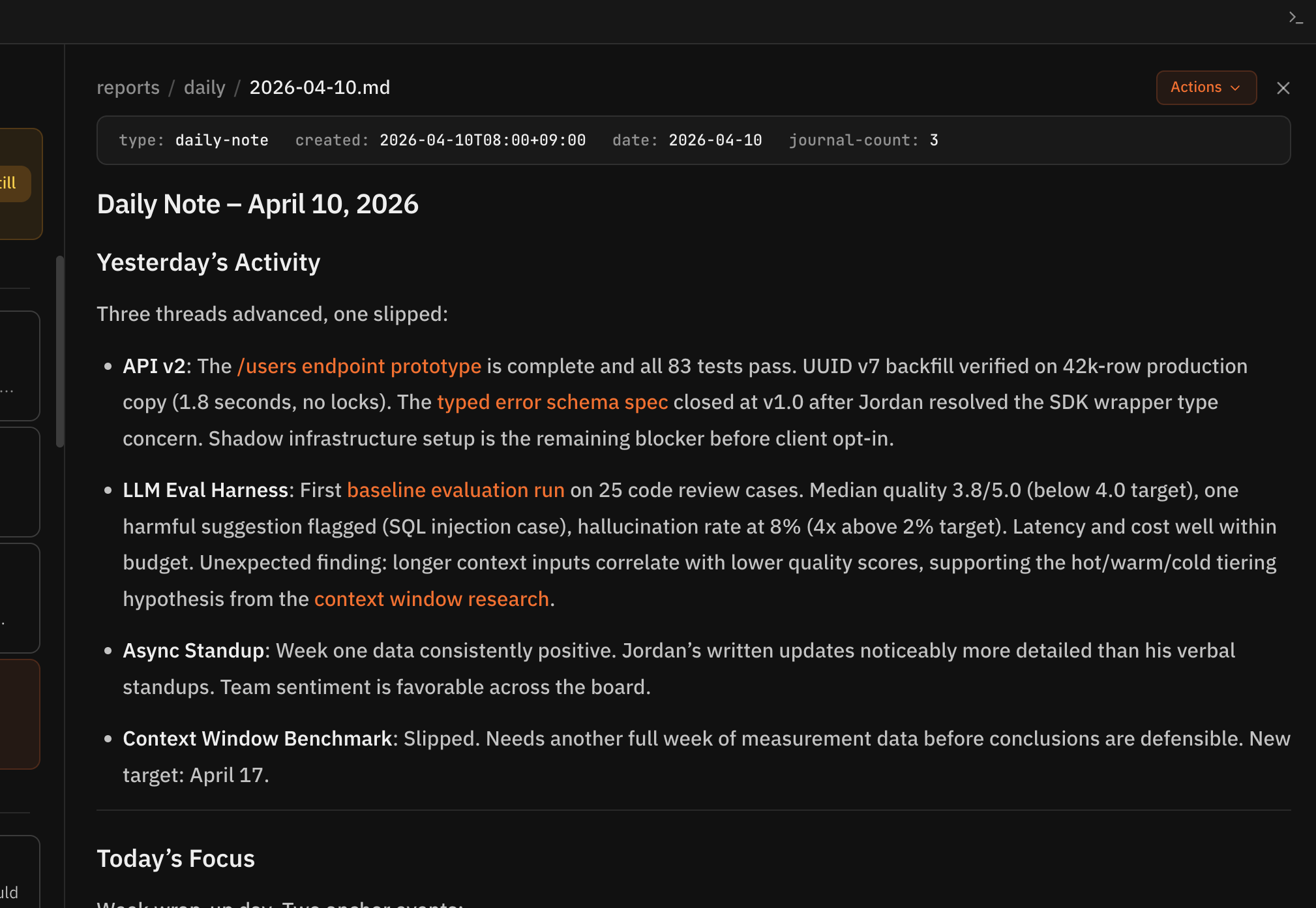
Task: Open the typed error schema spec link
Action: [x=552, y=402]
